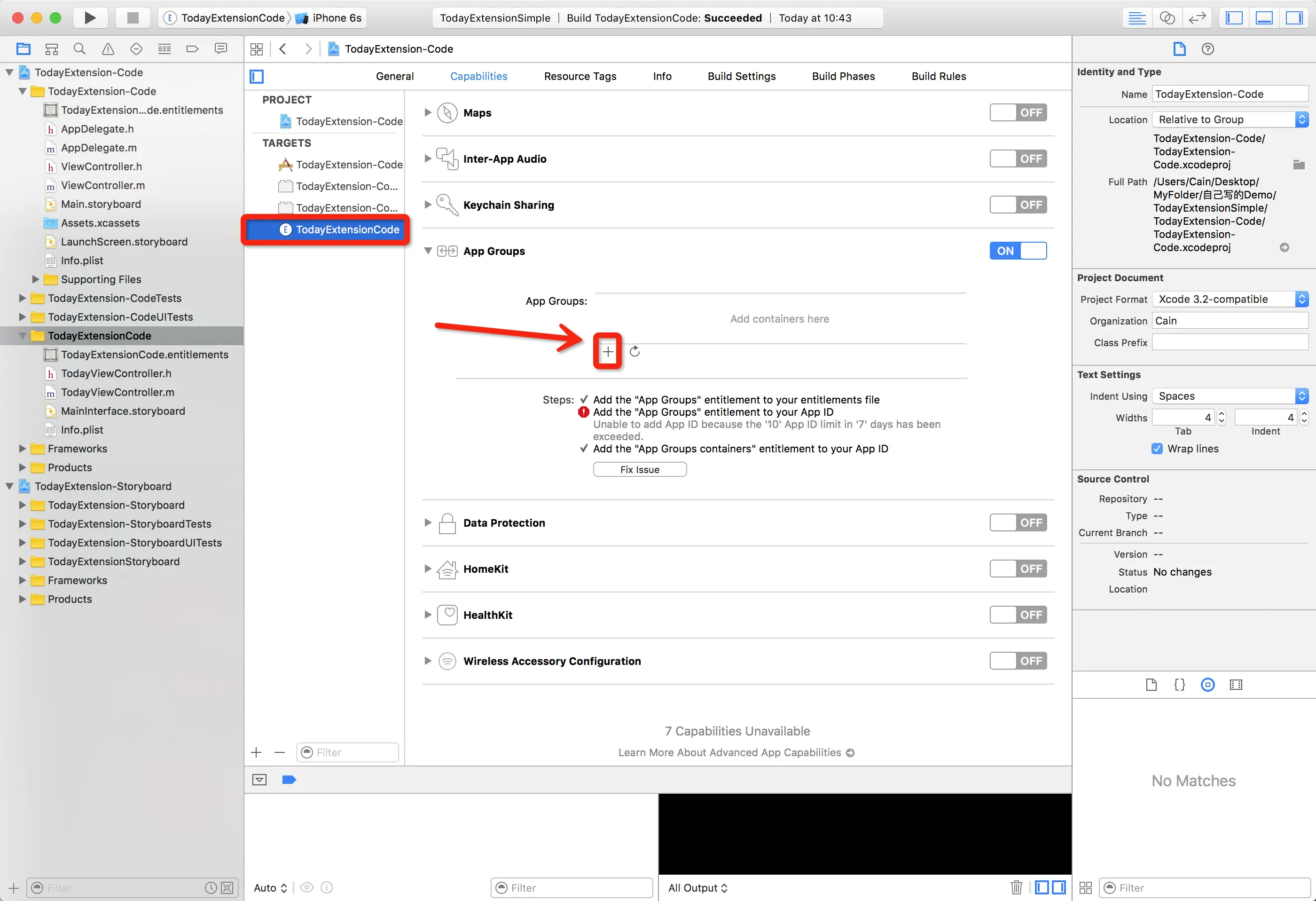The width and height of the screenshot is (1316, 901).
Task: Click the Run play button
Action: pos(89,17)
